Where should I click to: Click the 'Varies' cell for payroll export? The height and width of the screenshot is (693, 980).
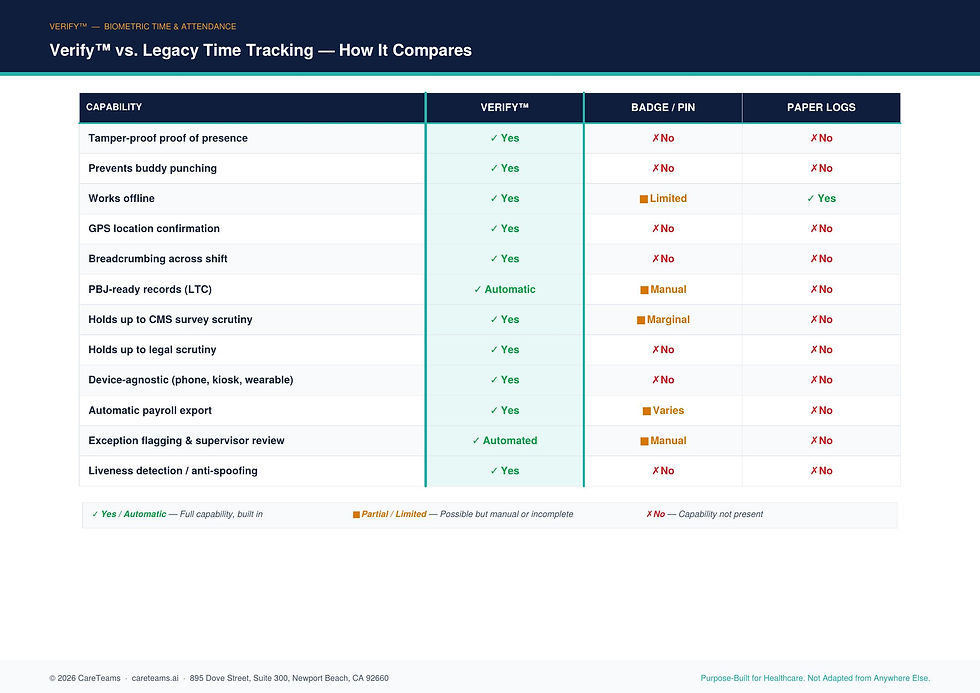pyautogui.click(x=663, y=411)
